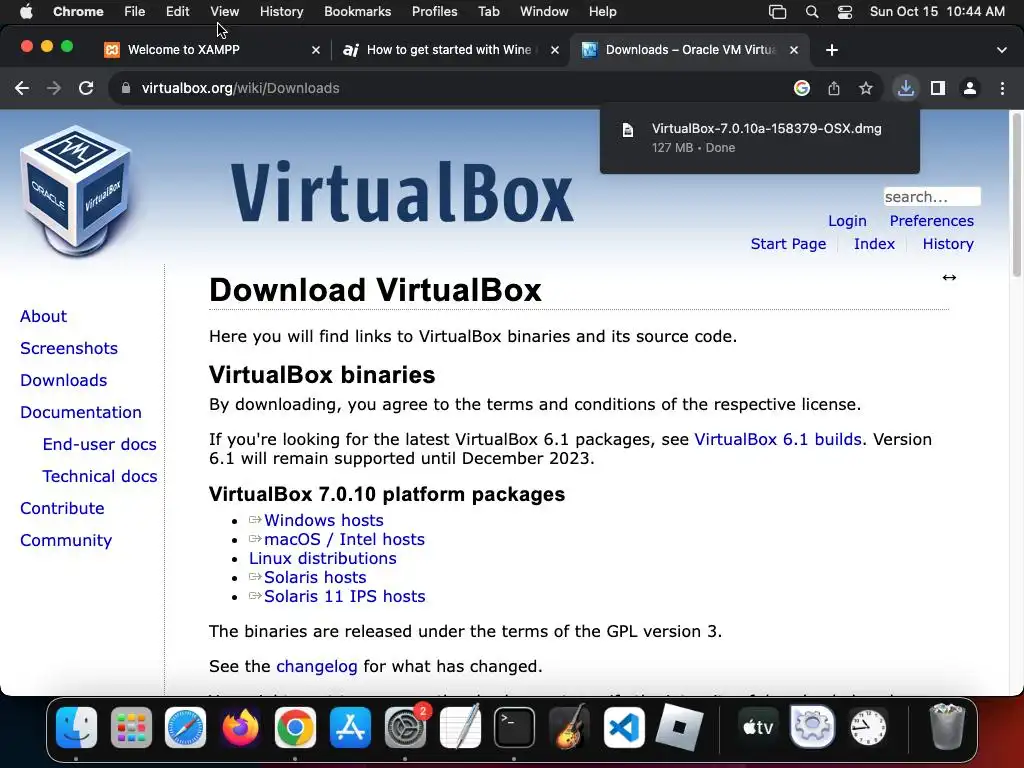
Task: Click the address bar lock icon
Action: pos(126,88)
